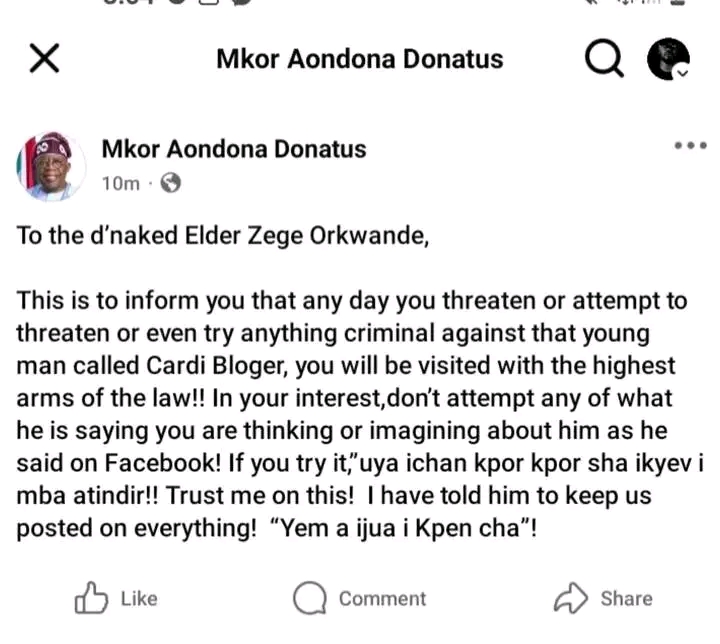This screenshot has height=644, width=720.
Task: Close the post view with X
Action: pyautogui.click(x=44, y=60)
